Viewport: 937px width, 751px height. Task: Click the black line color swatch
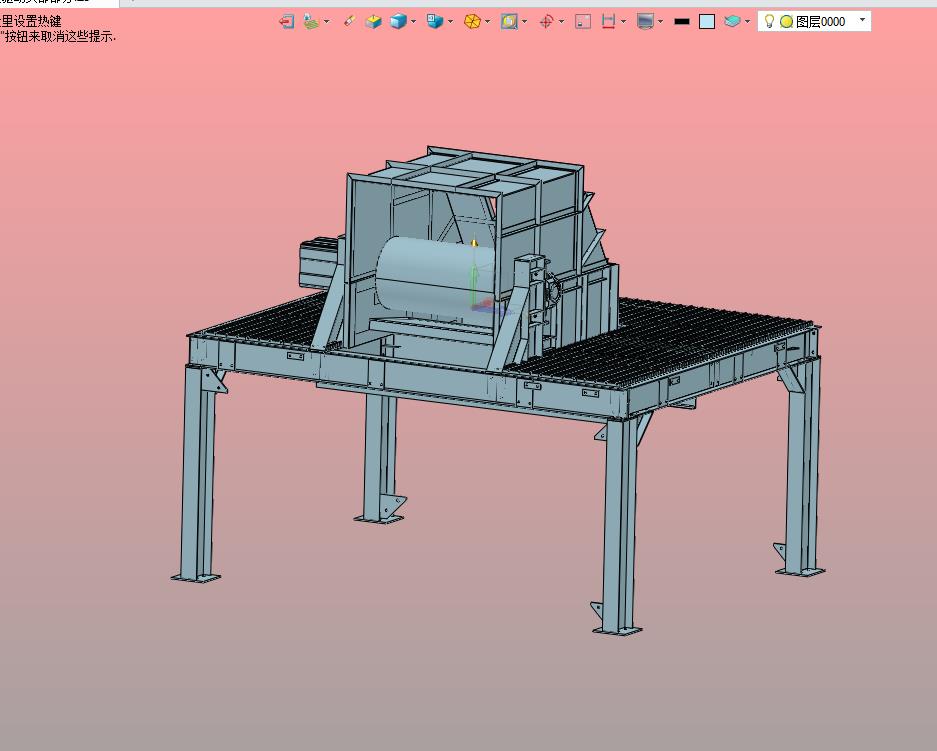point(682,22)
